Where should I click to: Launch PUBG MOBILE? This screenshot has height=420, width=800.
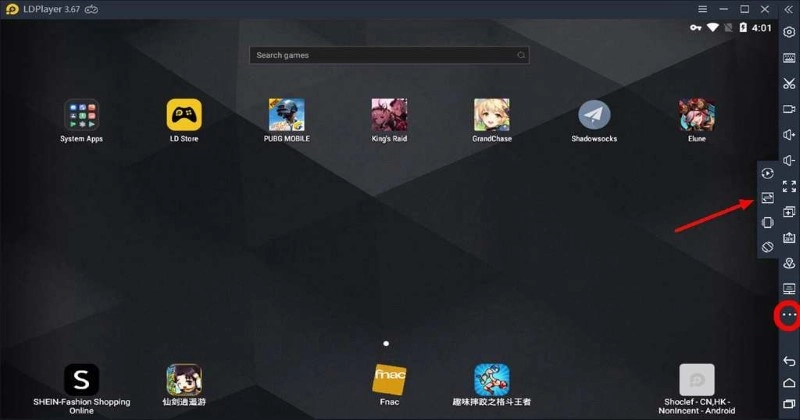287,115
